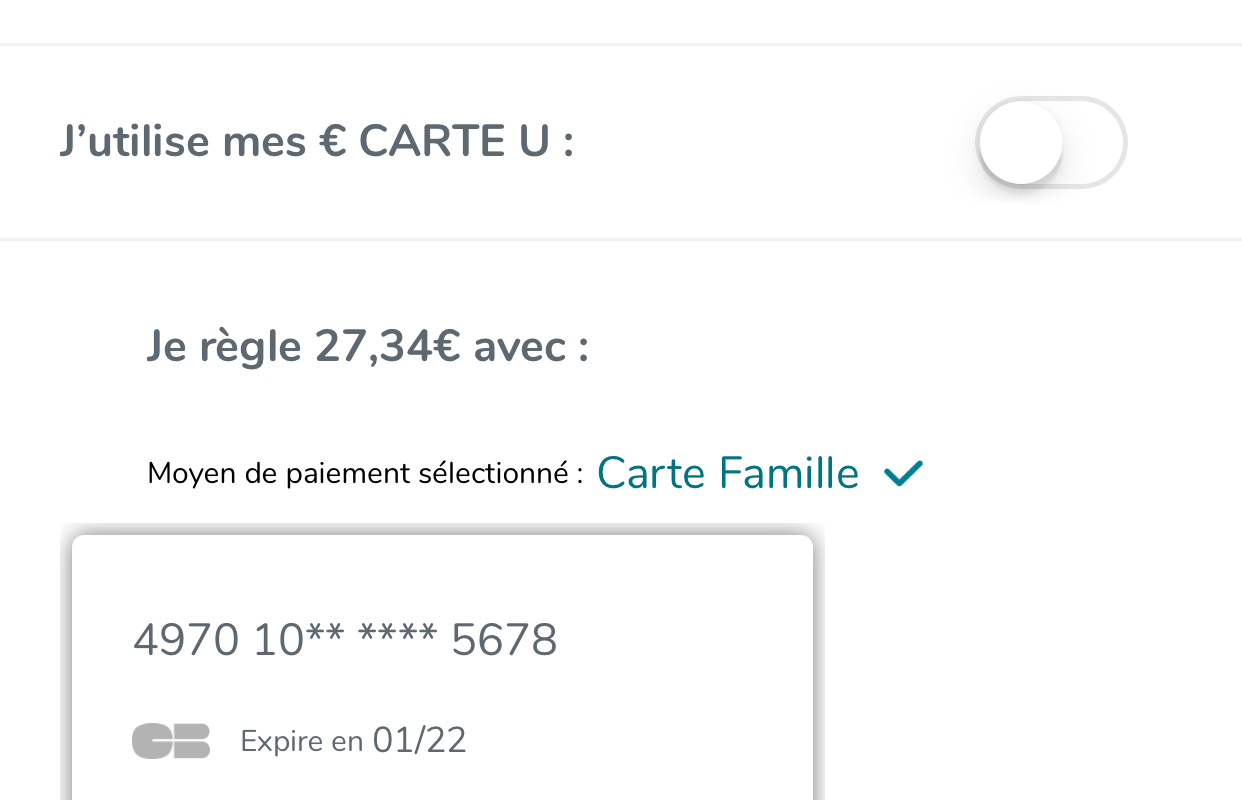Image resolution: width=1242 pixels, height=800 pixels.
Task: Click the 4970 prefix of card number
Action: coord(186,640)
